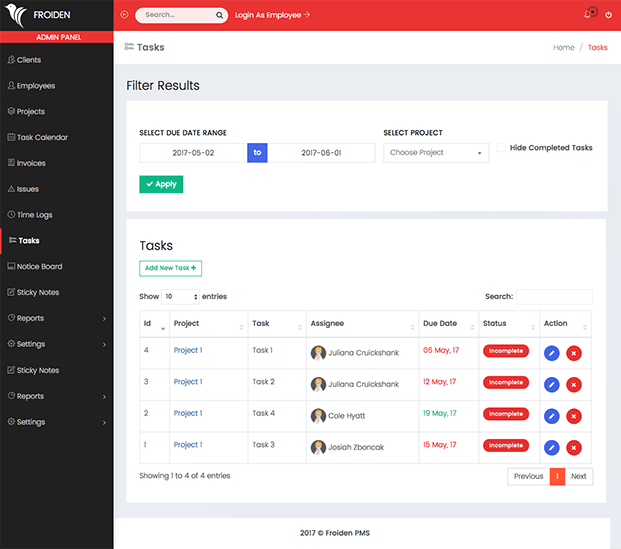The width and height of the screenshot is (621, 549).
Task: Click the edit icon for Task 4 row
Action: point(551,416)
